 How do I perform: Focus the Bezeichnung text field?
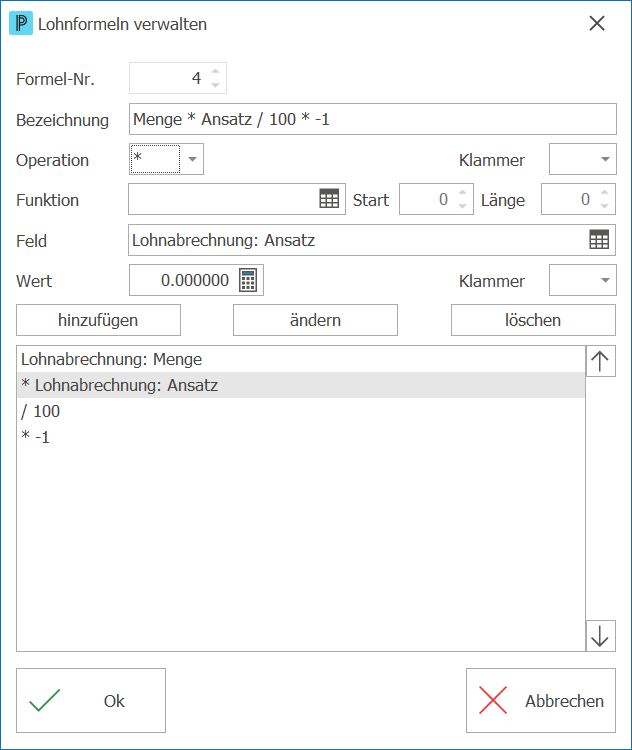(373, 119)
